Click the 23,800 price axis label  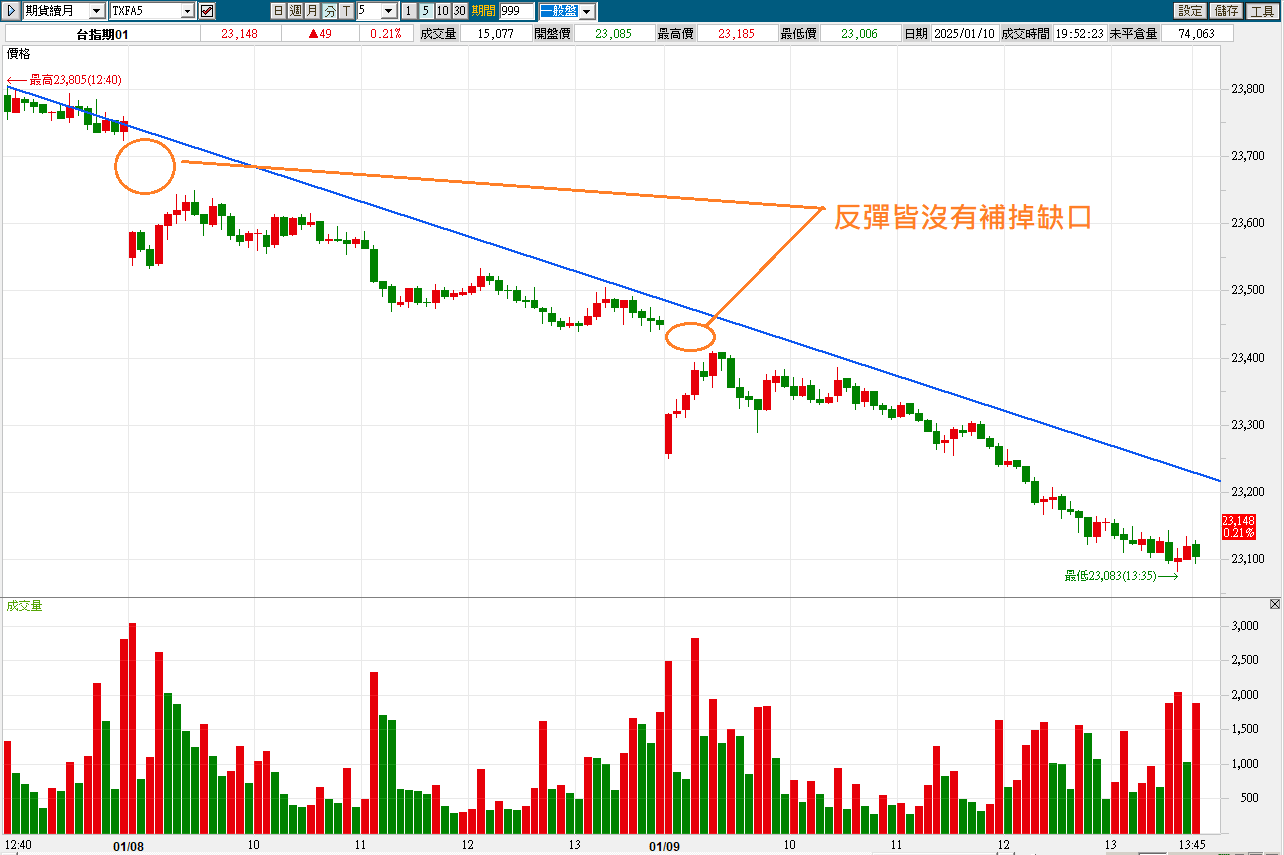click(x=1246, y=89)
